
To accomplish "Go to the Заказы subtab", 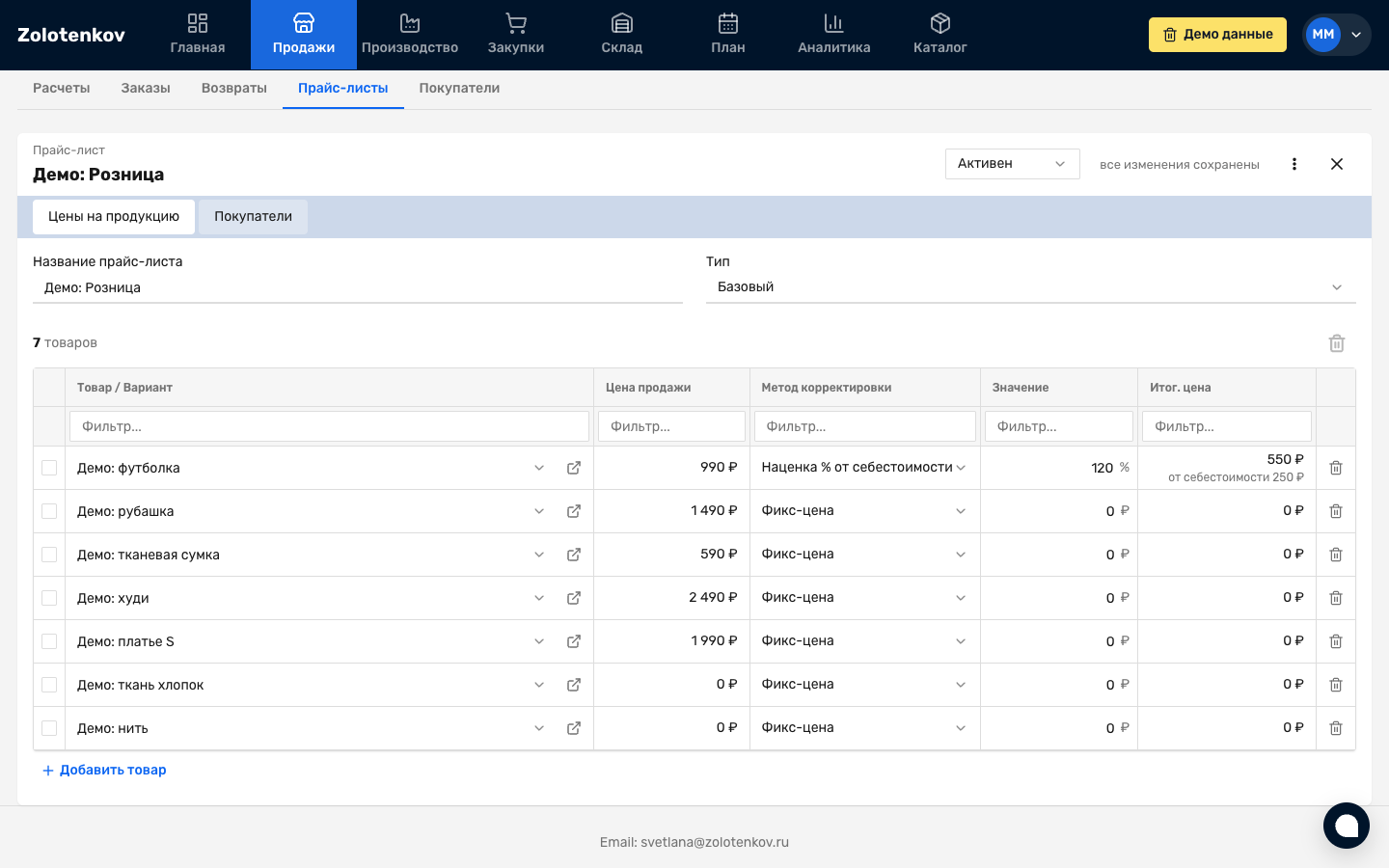I will [146, 88].
